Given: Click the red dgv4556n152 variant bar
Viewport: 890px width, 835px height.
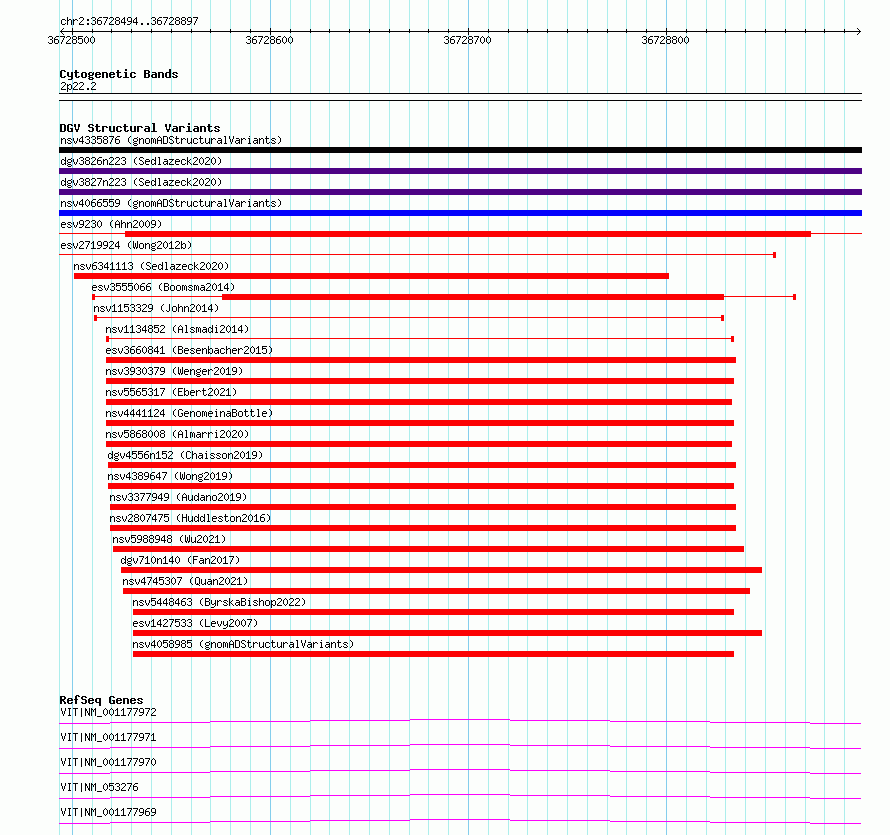Looking at the screenshot, I should (422, 465).
